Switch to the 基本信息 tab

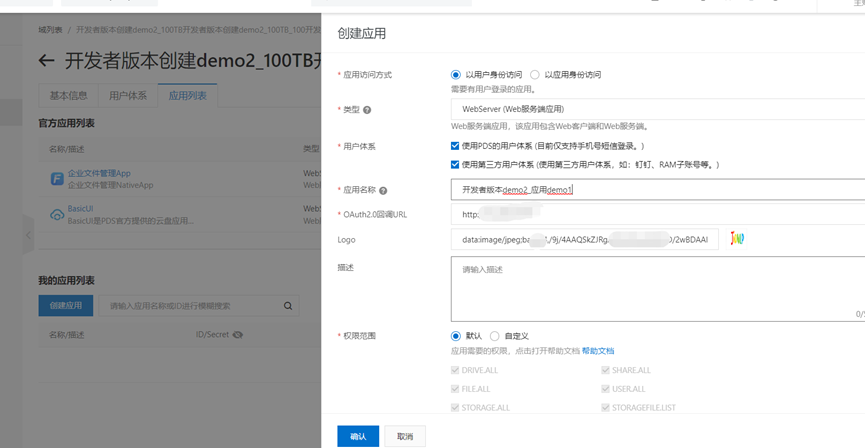(68, 95)
